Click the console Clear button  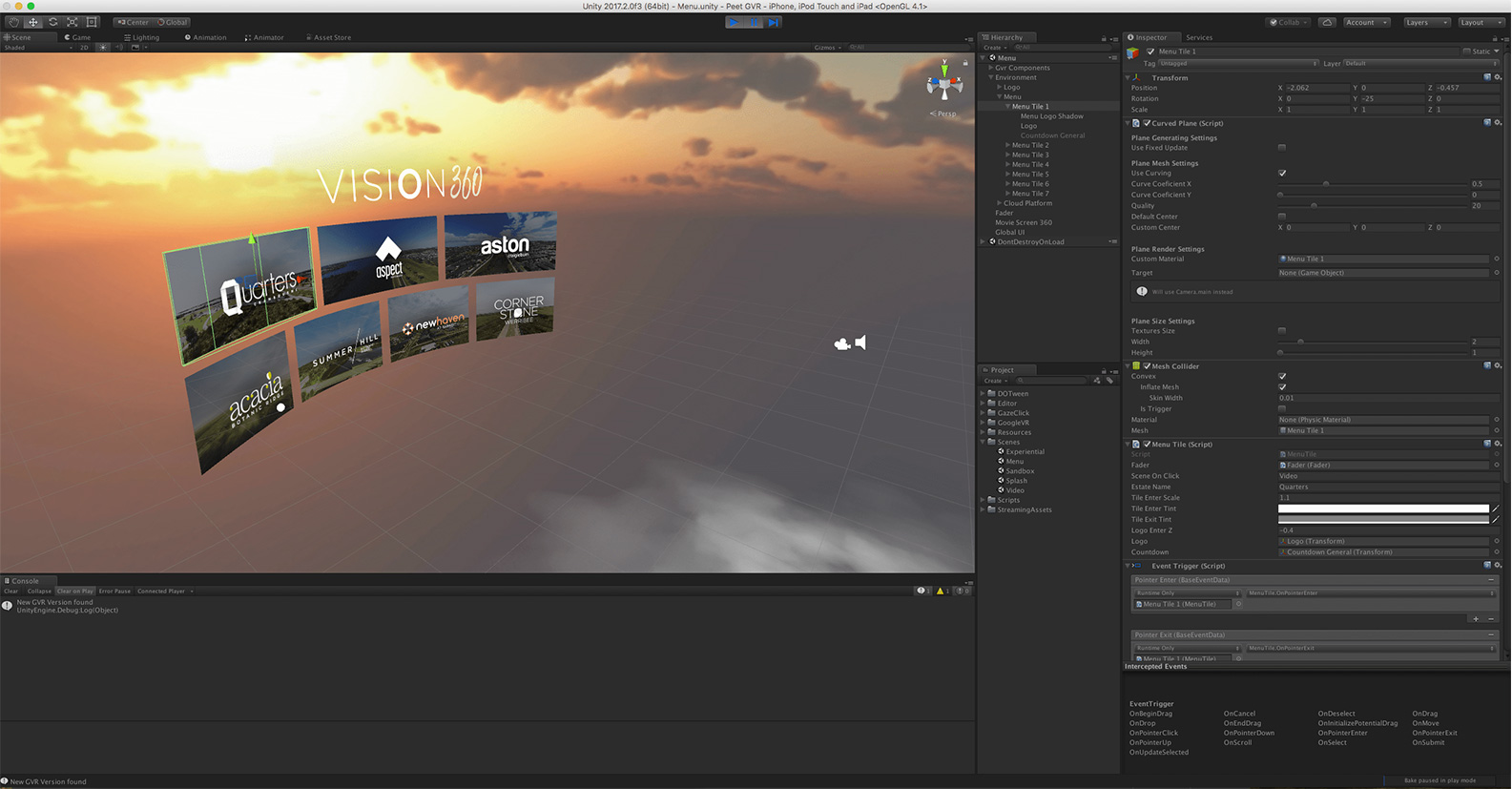[x=11, y=591]
